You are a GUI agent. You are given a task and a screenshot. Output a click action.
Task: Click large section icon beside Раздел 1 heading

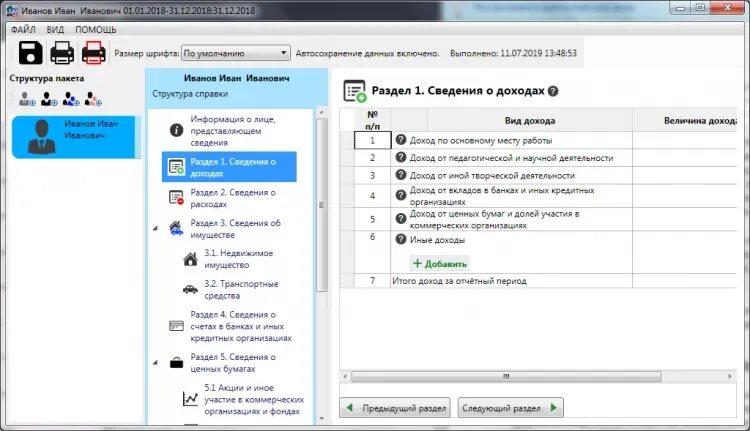[355, 91]
